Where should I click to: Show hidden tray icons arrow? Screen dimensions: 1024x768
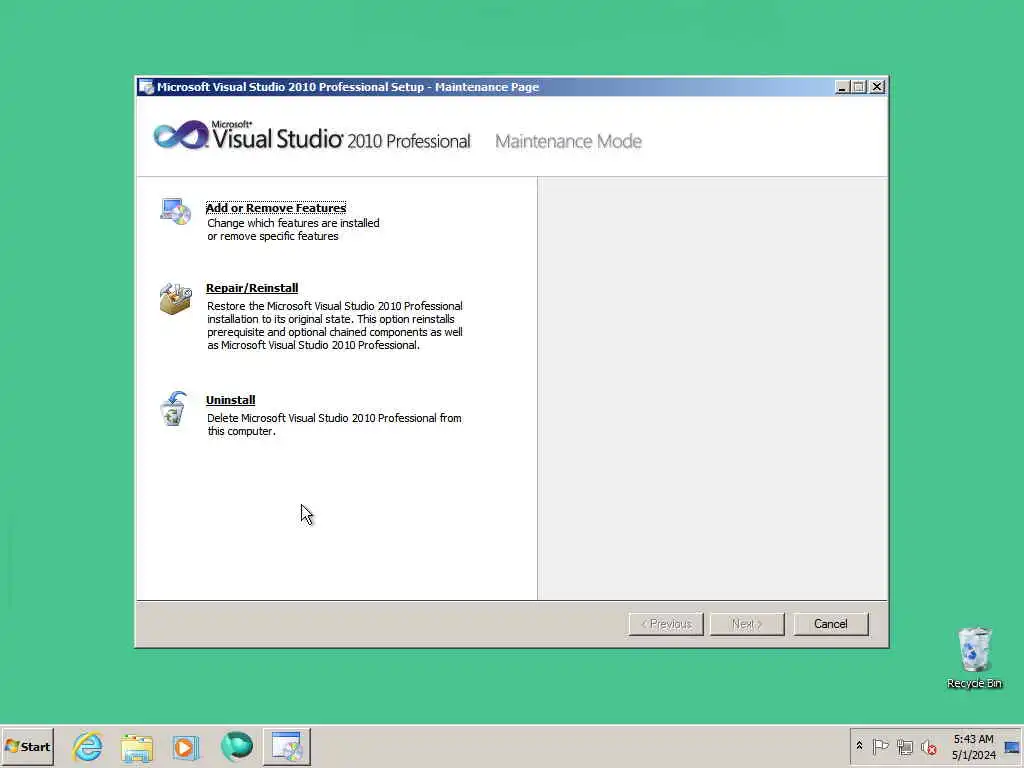click(x=859, y=746)
